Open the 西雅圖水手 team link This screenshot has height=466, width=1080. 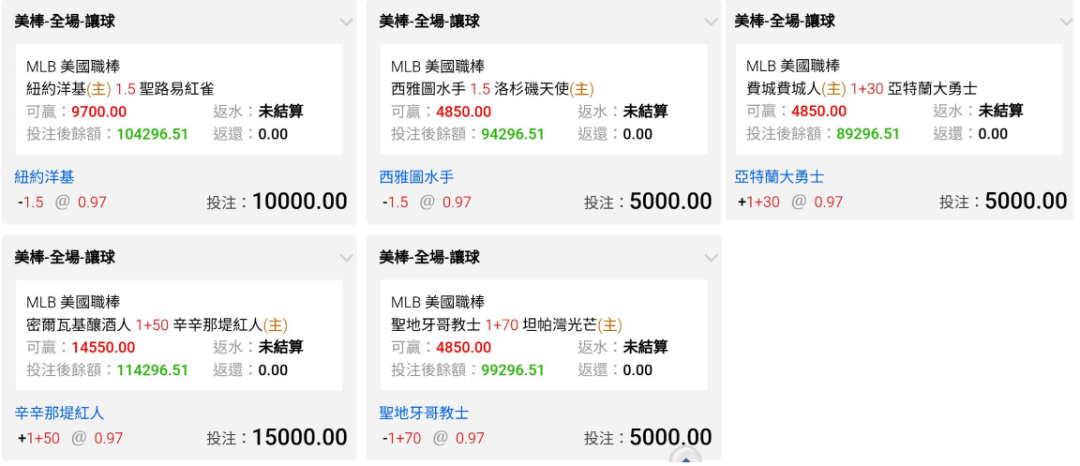pyautogui.click(x=417, y=178)
